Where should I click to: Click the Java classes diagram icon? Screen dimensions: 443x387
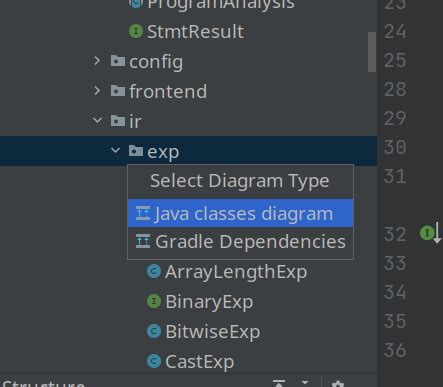tap(143, 213)
